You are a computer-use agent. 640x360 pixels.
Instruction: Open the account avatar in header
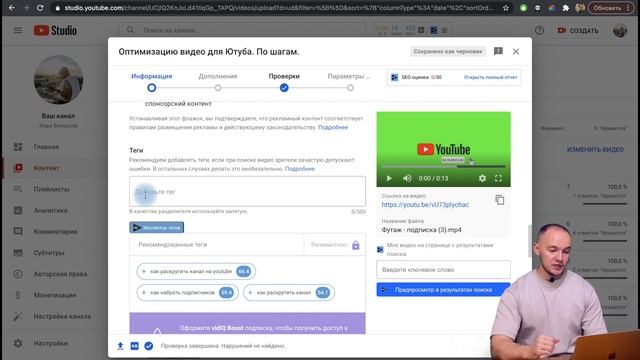620,30
